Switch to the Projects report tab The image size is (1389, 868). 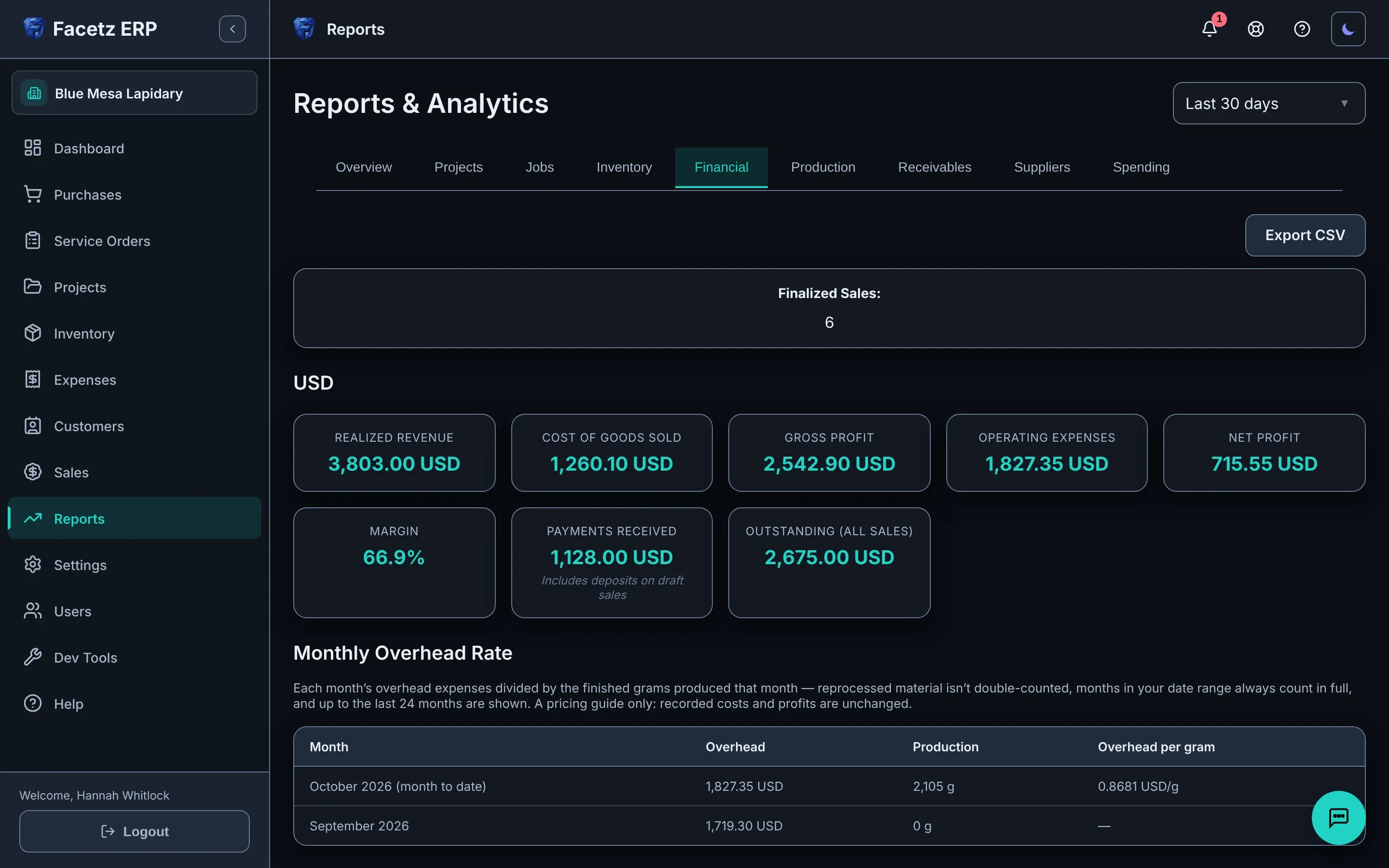coord(458,167)
